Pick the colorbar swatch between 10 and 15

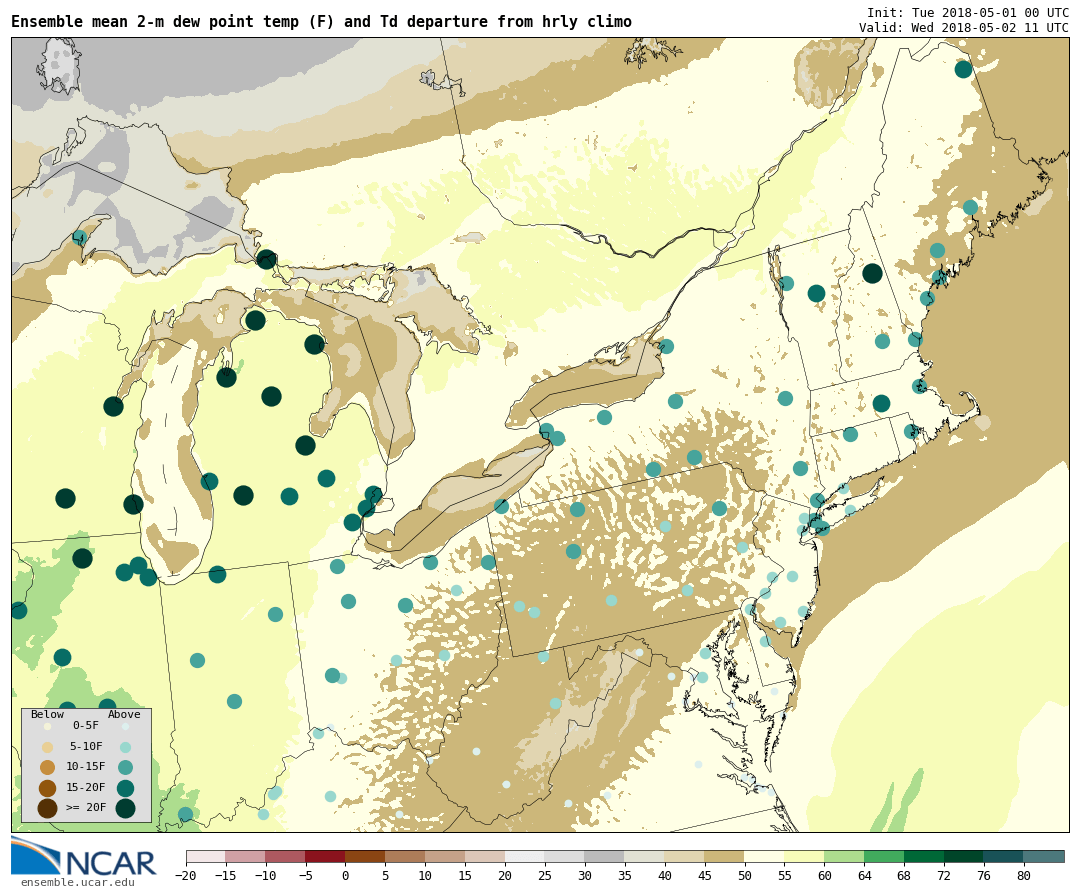pos(445,856)
